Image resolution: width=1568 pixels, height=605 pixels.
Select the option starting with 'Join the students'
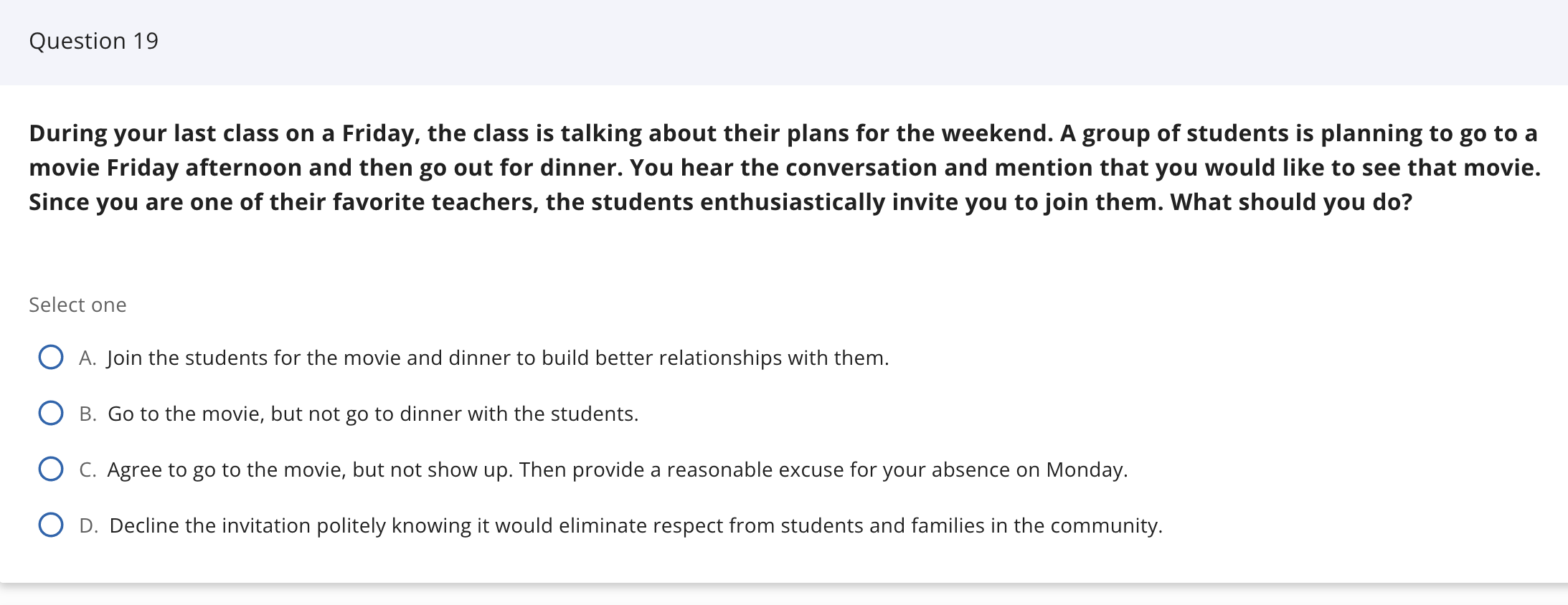tap(498, 357)
